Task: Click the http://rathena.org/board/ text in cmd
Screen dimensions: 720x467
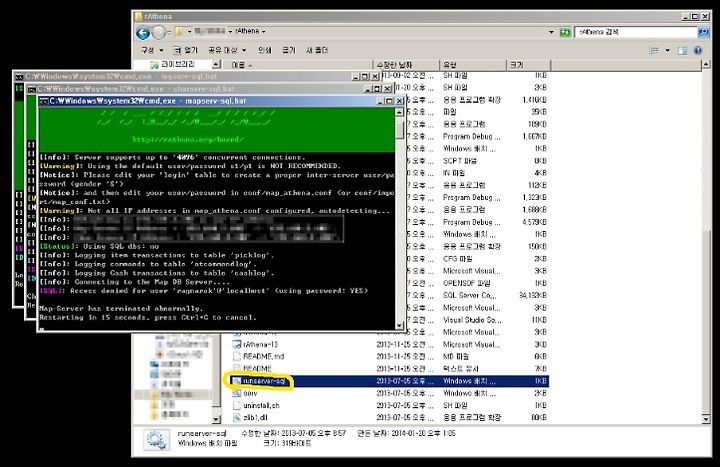Action: point(188,139)
